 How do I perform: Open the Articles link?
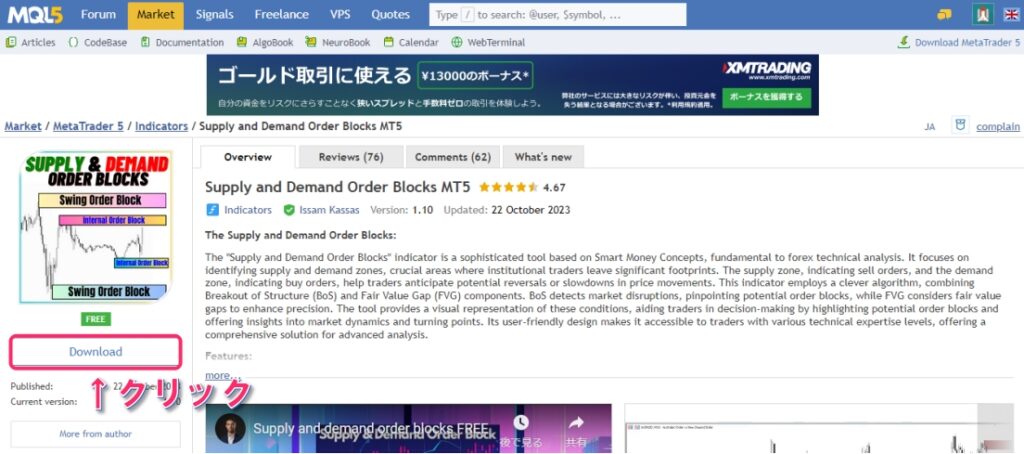pyautogui.click(x=31, y=42)
